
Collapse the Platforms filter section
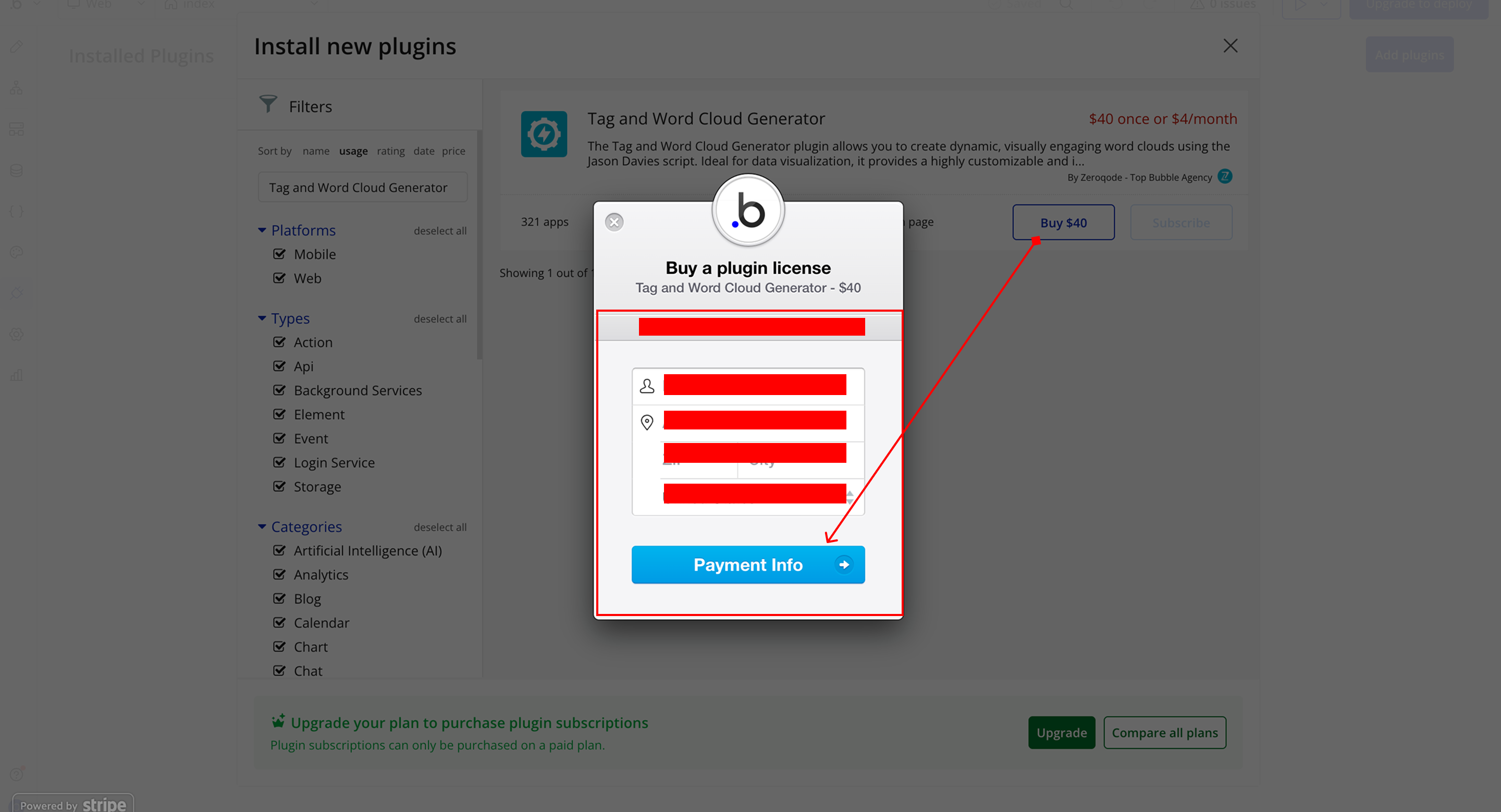[262, 231]
